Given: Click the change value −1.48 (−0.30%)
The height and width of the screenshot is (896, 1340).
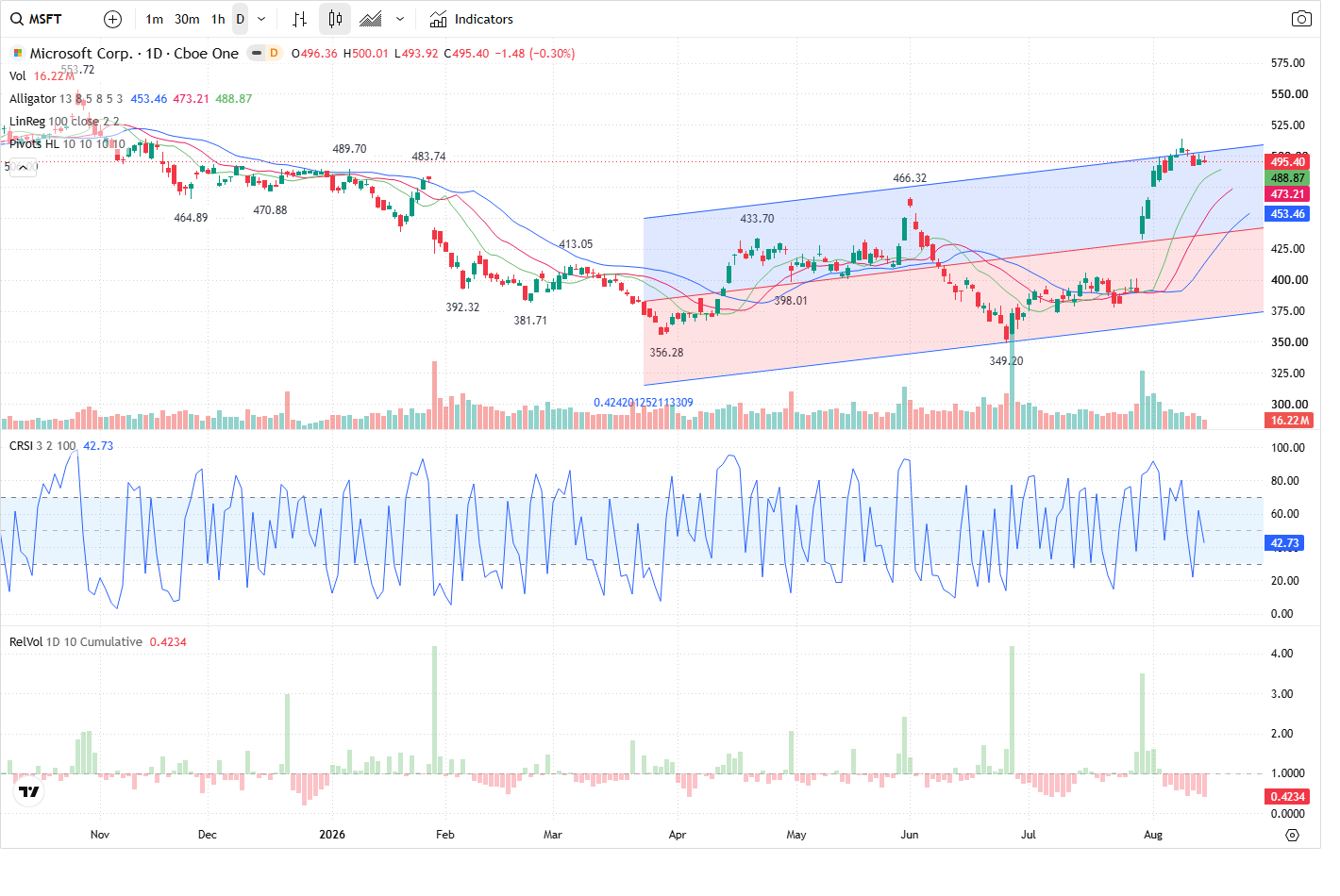Looking at the screenshot, I should tap(537, 54).
